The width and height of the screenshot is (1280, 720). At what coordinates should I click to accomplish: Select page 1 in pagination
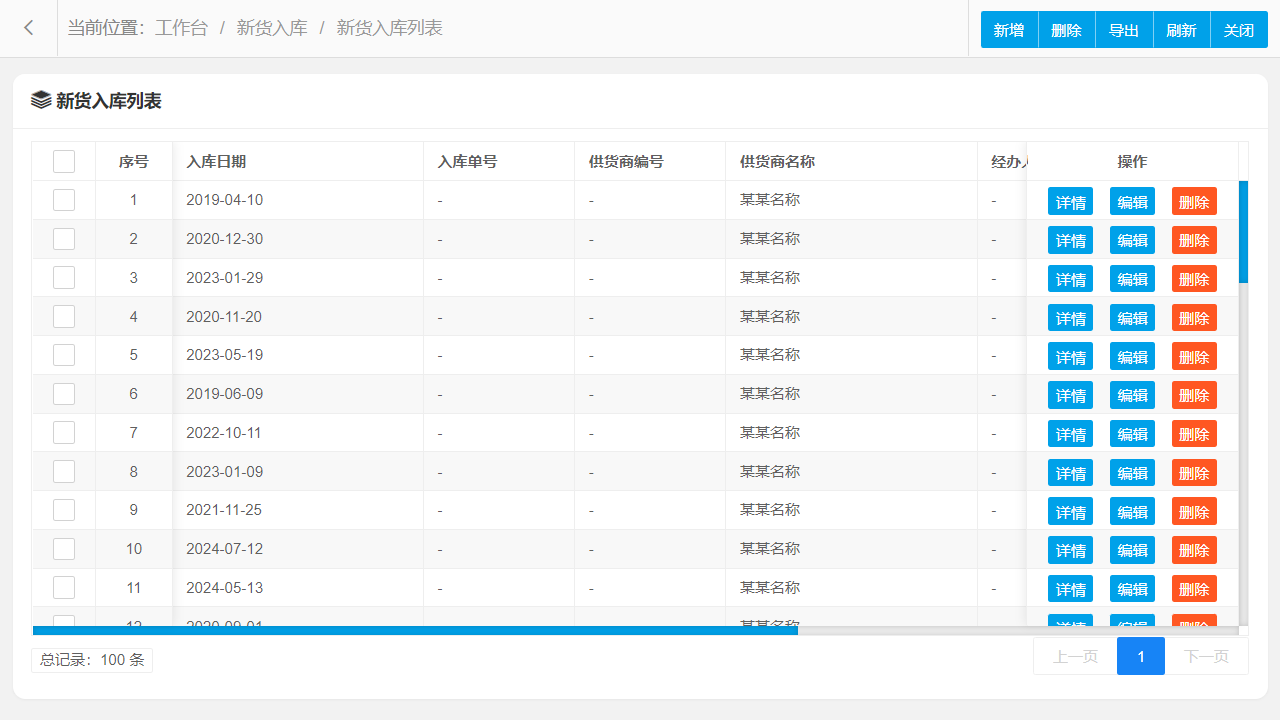[1141, 656]
